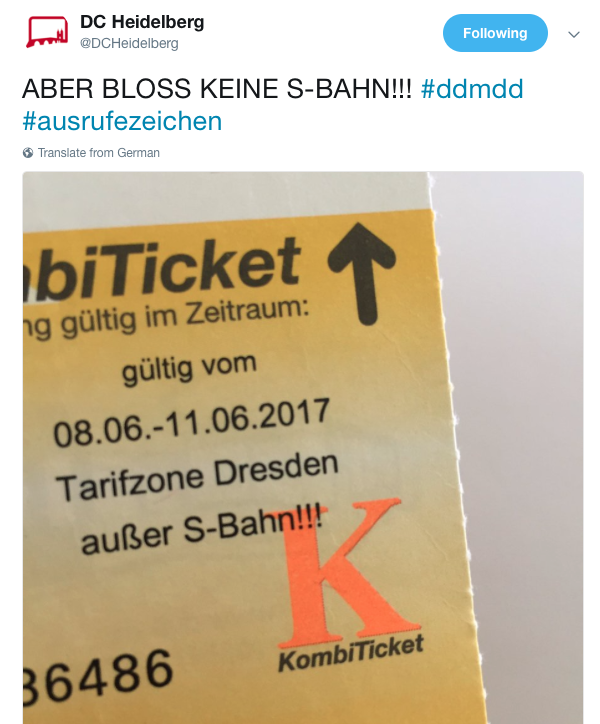Screen dimensions: 600x724
Task: Click the ticket number 36486
Action: (98, 678)
